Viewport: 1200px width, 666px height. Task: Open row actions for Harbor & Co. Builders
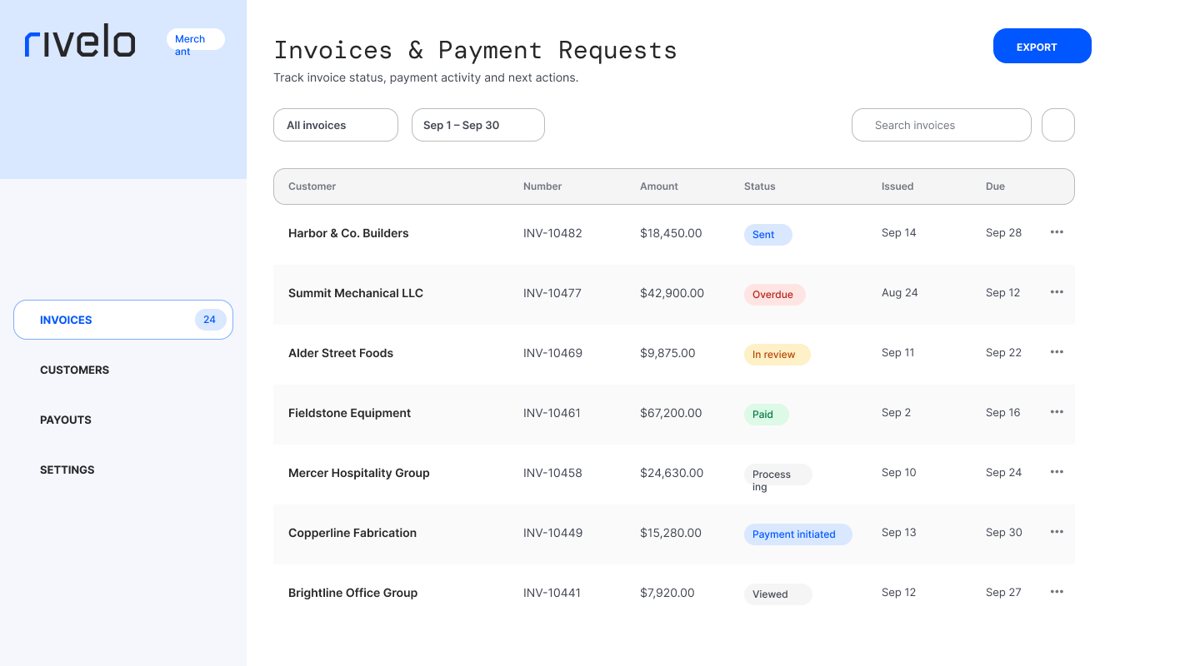1056,232
